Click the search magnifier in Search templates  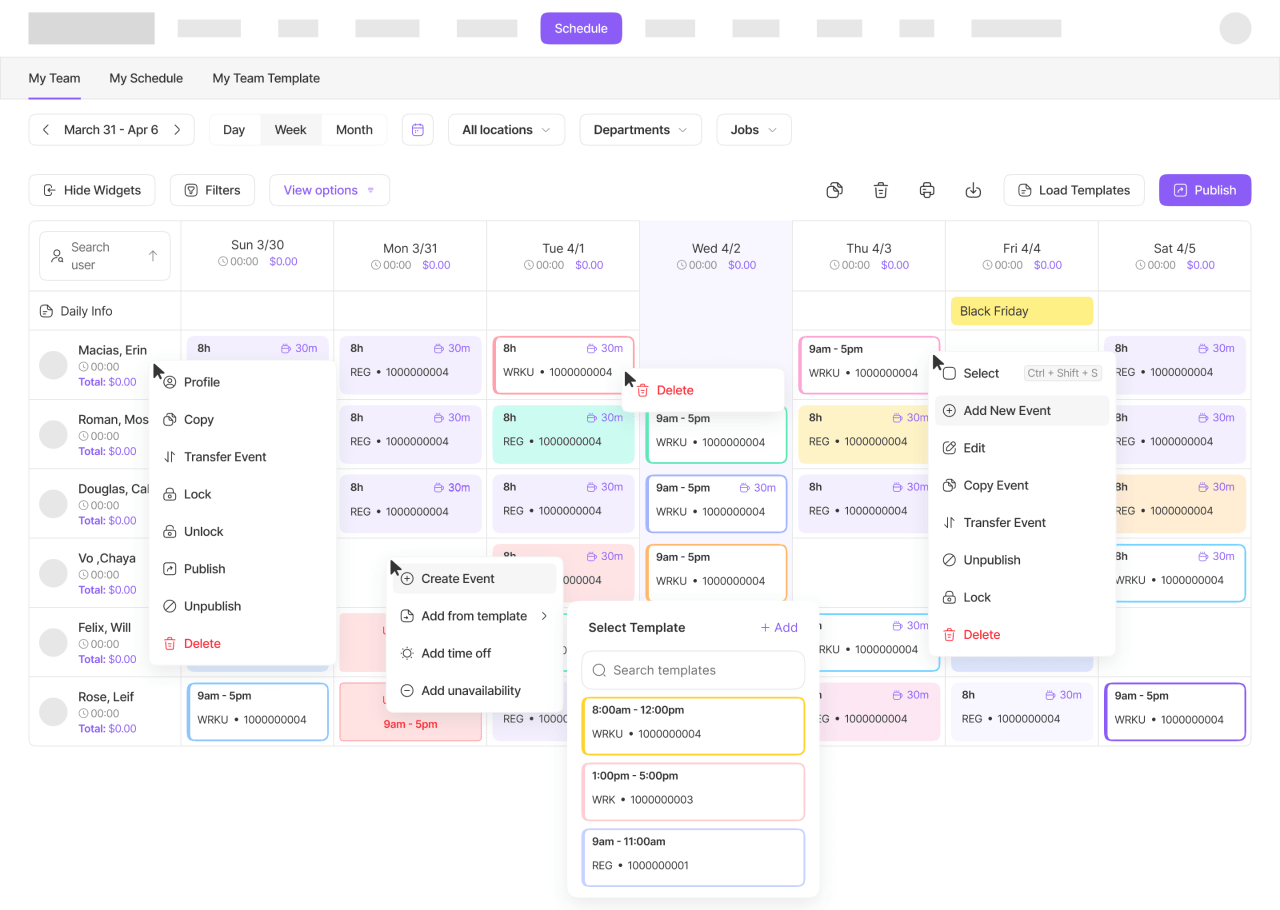pos(599,670)
